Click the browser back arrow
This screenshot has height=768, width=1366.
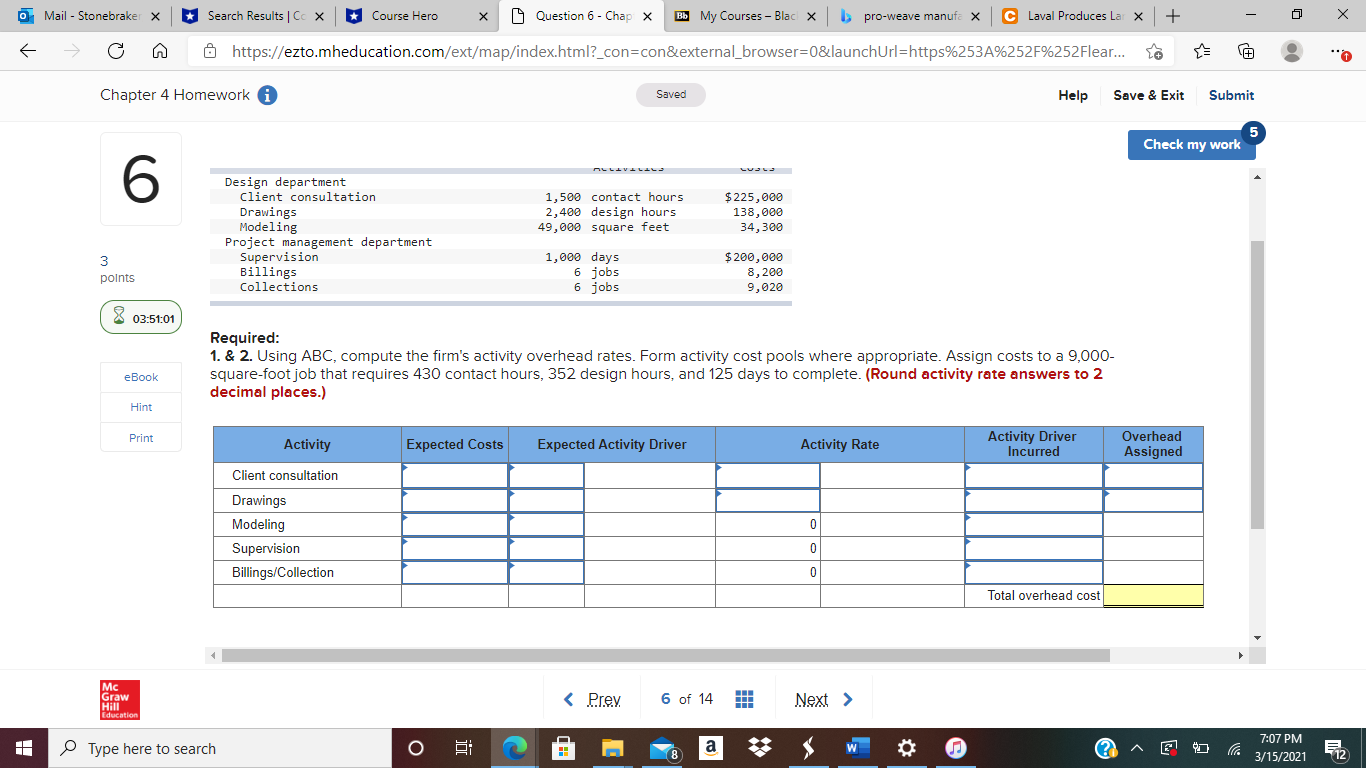click(28, 53)
